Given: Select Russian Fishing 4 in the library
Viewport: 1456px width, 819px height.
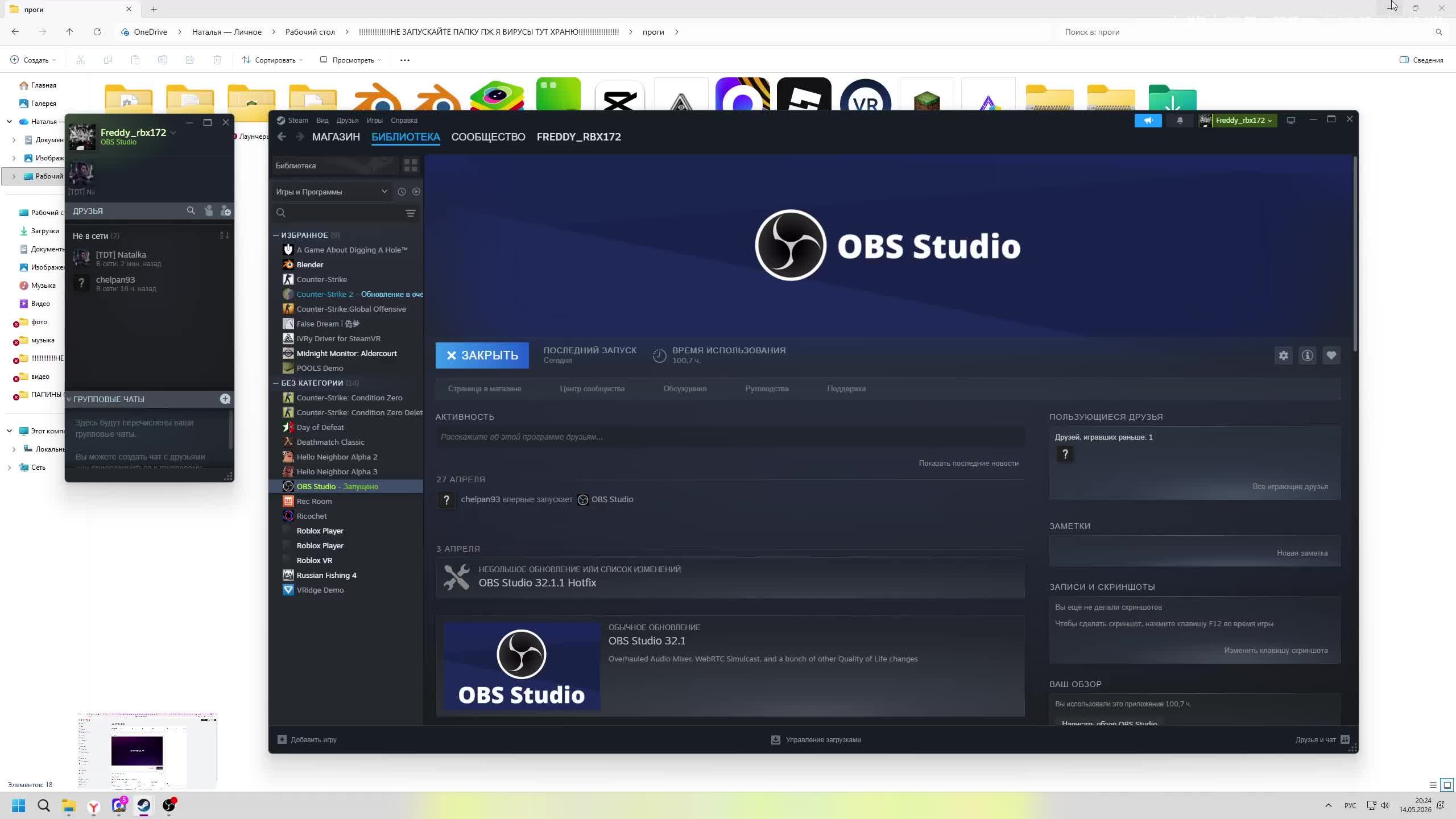Looking at the screenshot, I should (326, 575).
